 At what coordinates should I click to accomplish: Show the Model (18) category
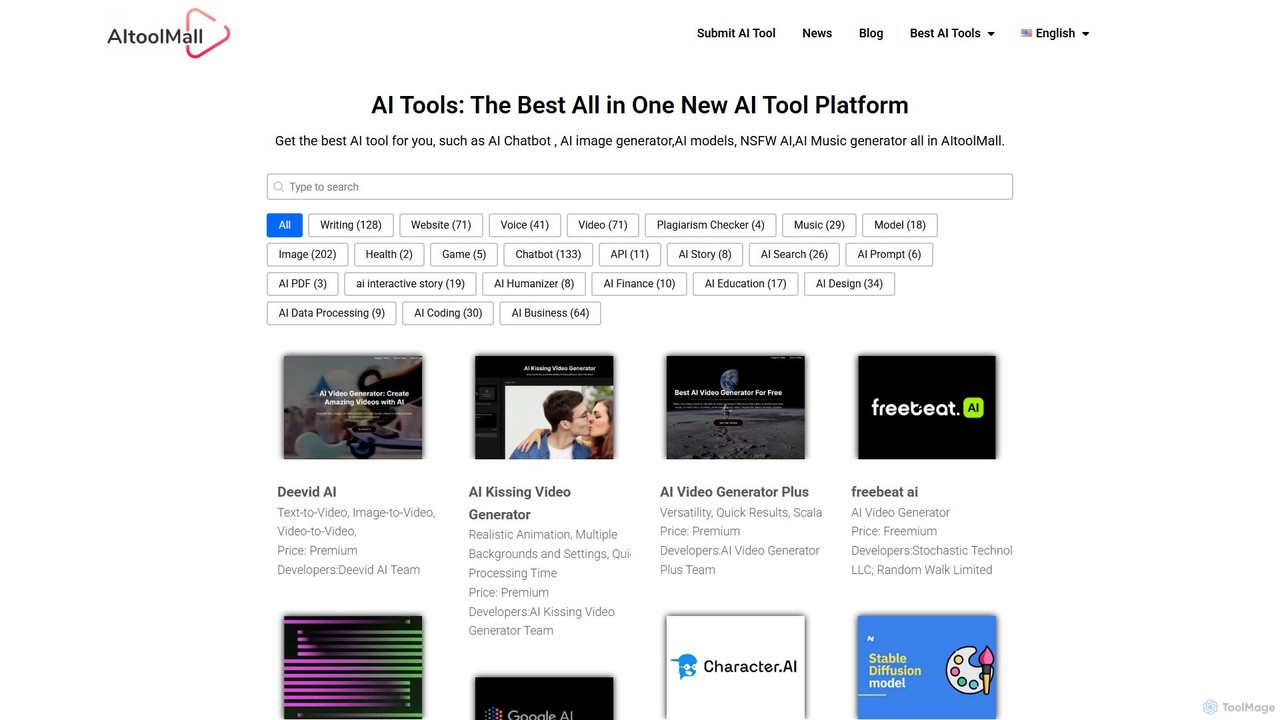click(x=900, y=225)
